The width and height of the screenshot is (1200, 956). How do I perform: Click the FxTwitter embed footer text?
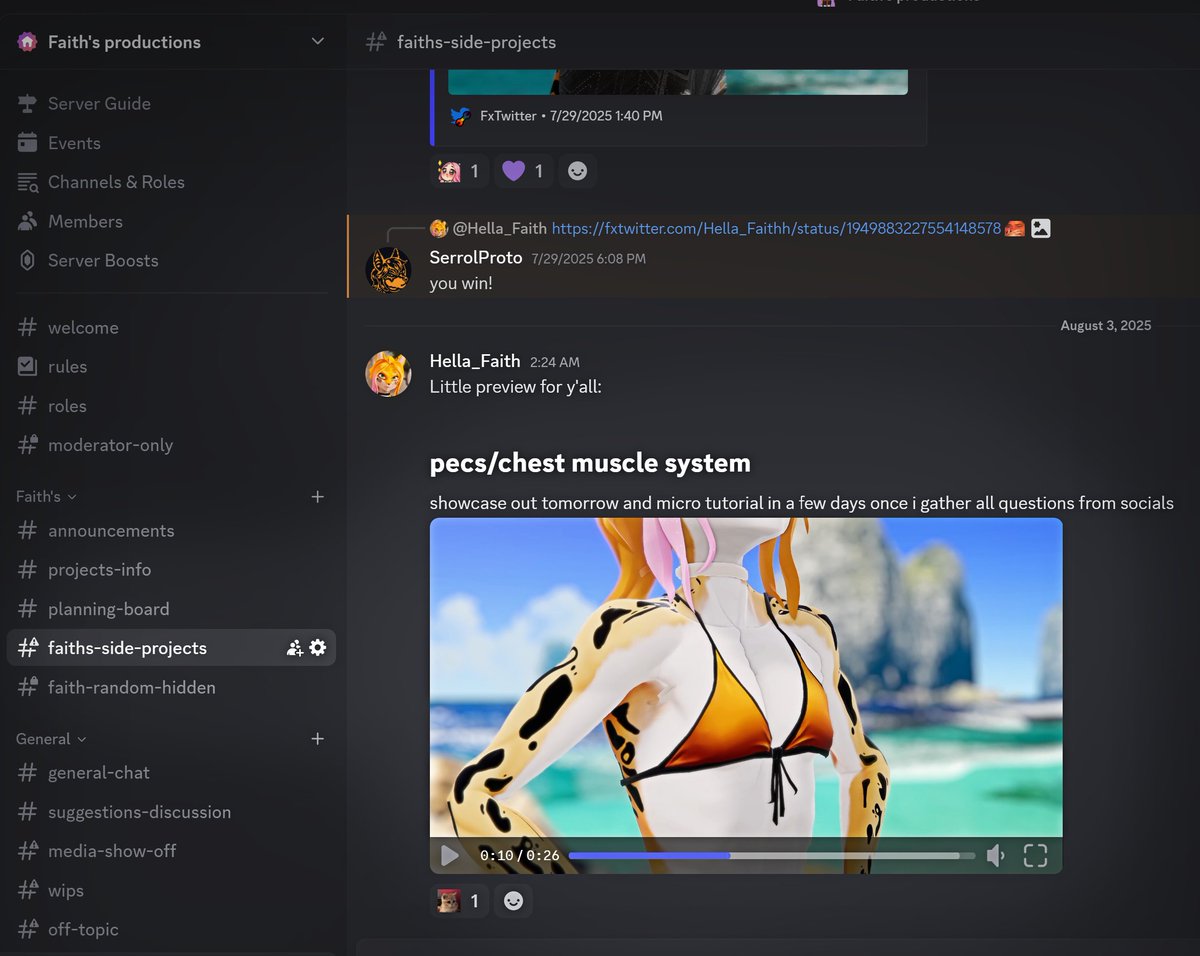click(x=571, y=116)
